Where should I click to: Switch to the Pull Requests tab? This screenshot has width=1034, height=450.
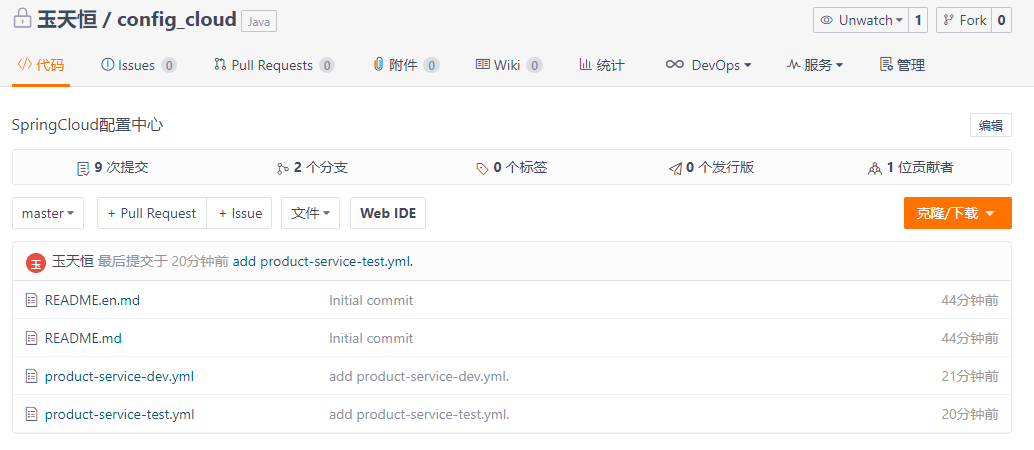click(274, 65)
